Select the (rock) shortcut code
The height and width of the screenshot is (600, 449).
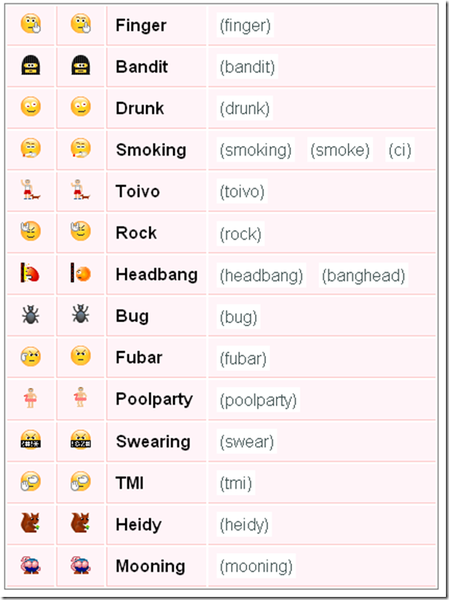(x=240, y=233)
